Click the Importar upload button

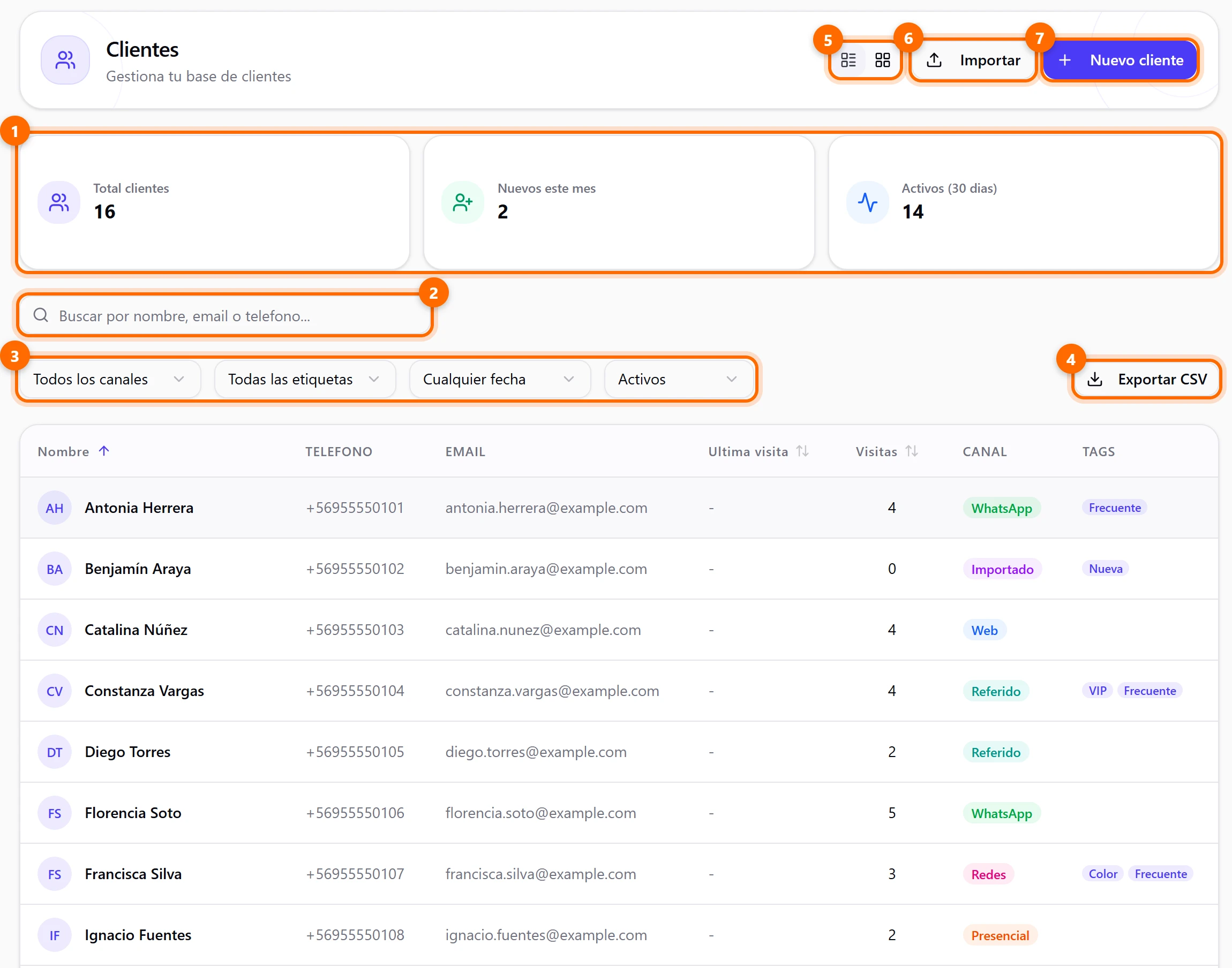point(973,60)
